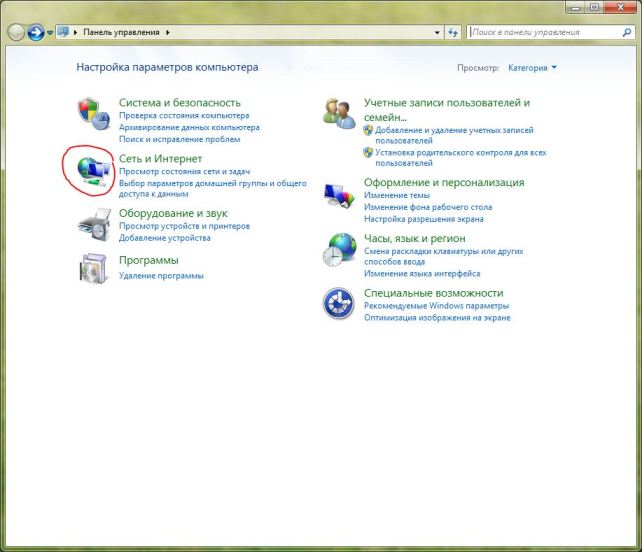Viewport: 642px width, 552px height.
Task: Open the Ease of Access blue circle icon
Action: [x=339, y=303]
